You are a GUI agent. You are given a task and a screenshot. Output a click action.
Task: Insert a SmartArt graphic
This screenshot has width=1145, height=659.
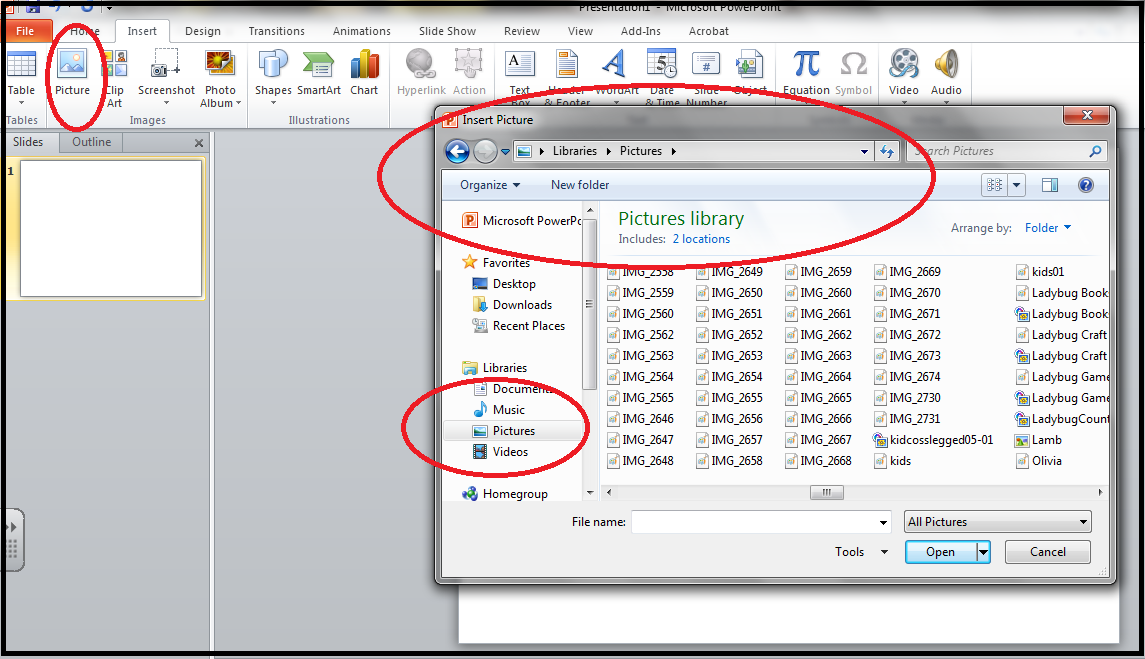[x=319, y=73]
